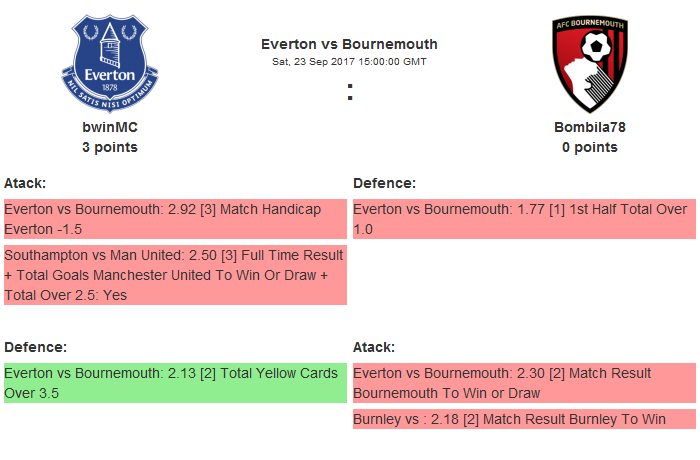Click the Nil Satis Nisi Optimum motto ribbon
The height and width of the screenshot is (460, 700).
pos(110,97)
